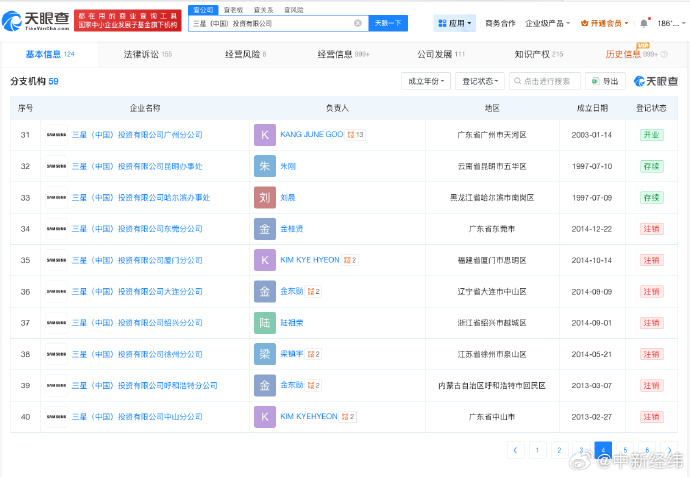Open 登记状态 filter dropdown
The image size is (690, 477).
(480, 81)
